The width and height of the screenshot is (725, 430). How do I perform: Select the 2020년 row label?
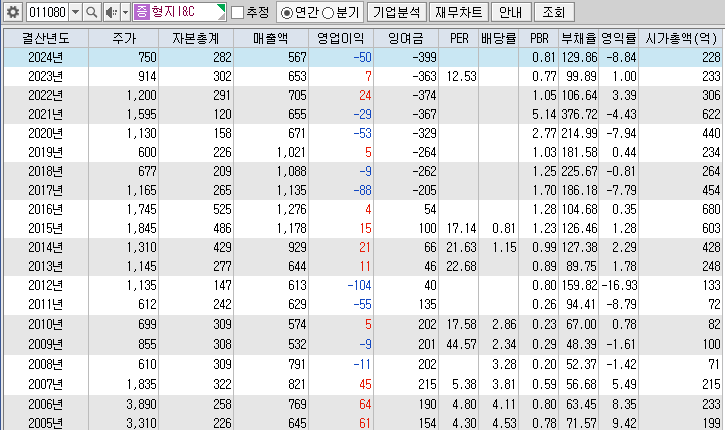pos(45,133)
